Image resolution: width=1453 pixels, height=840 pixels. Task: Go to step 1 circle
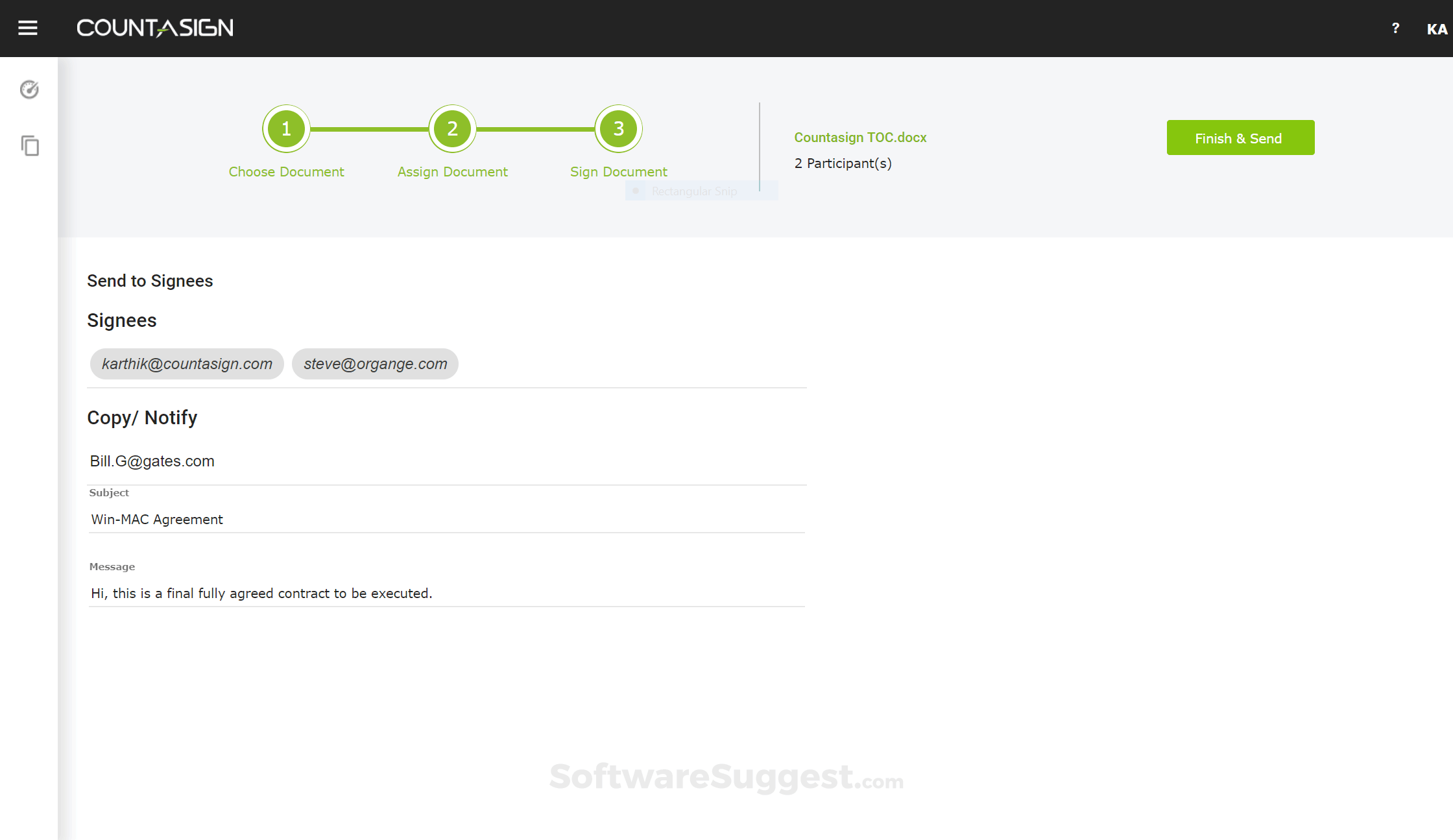point(286,128)
